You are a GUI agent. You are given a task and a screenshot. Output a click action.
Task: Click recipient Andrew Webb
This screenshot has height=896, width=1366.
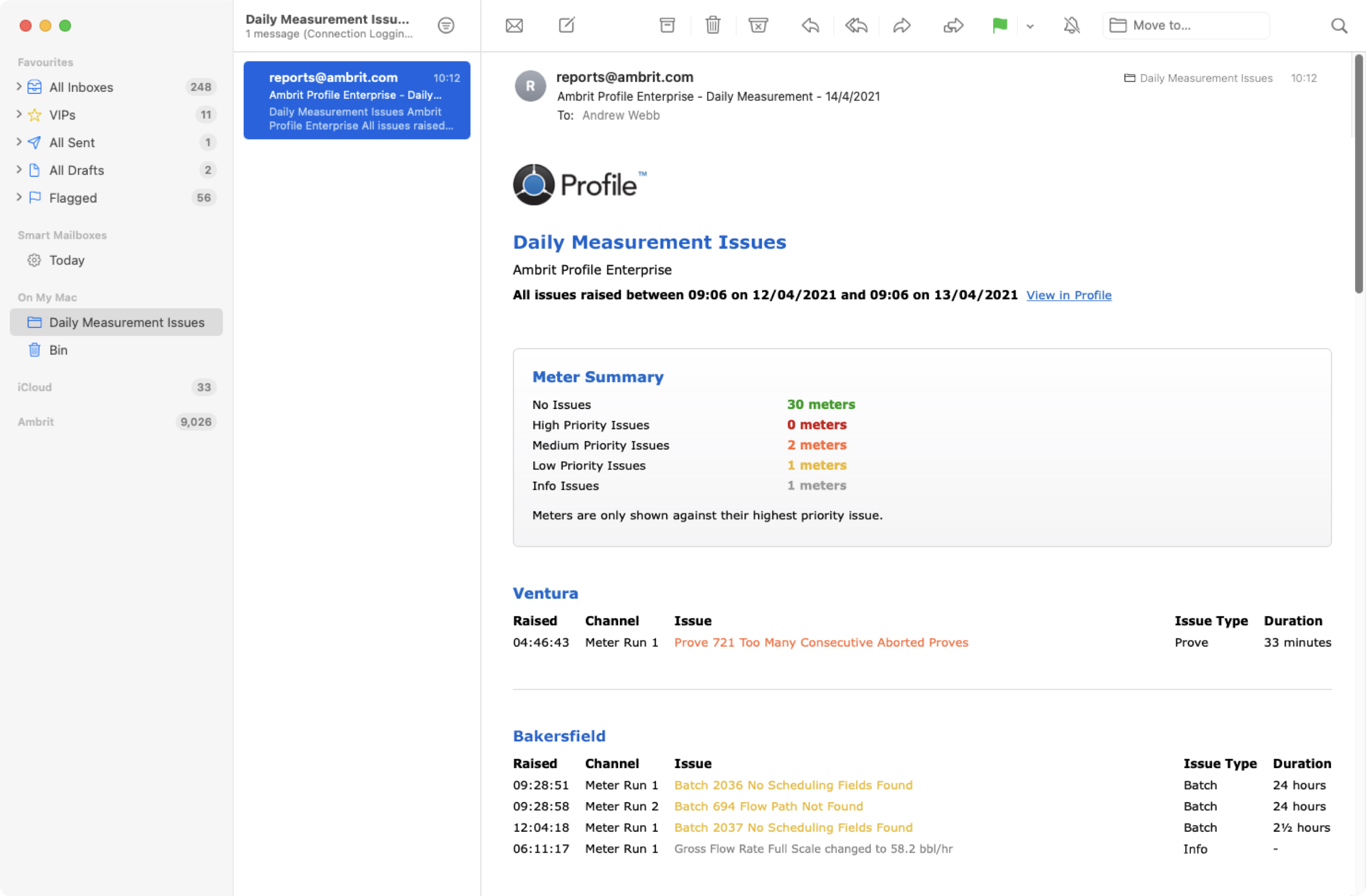coord(620,115)
